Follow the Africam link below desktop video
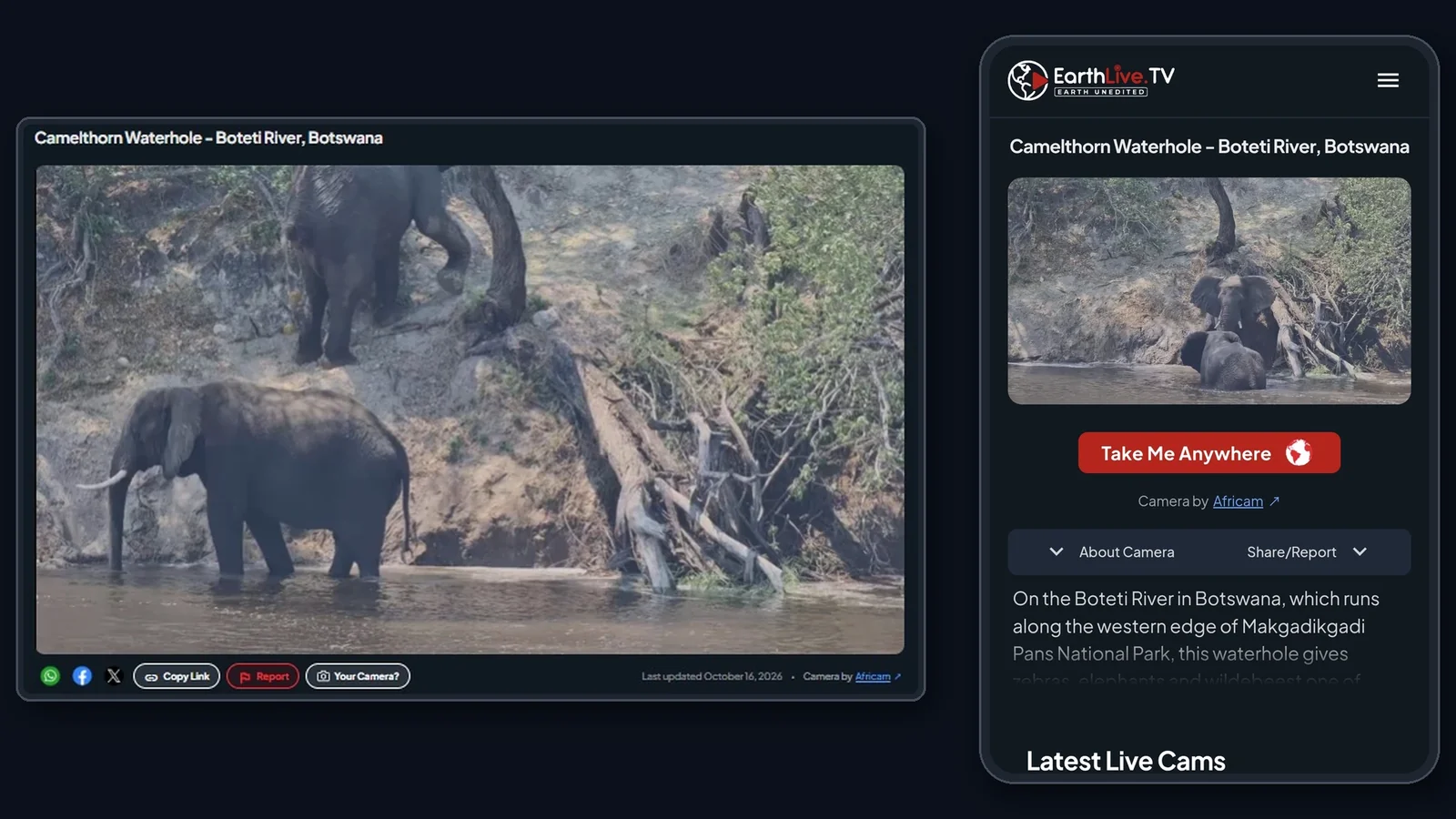1456x819 pixels. point(873,676)
